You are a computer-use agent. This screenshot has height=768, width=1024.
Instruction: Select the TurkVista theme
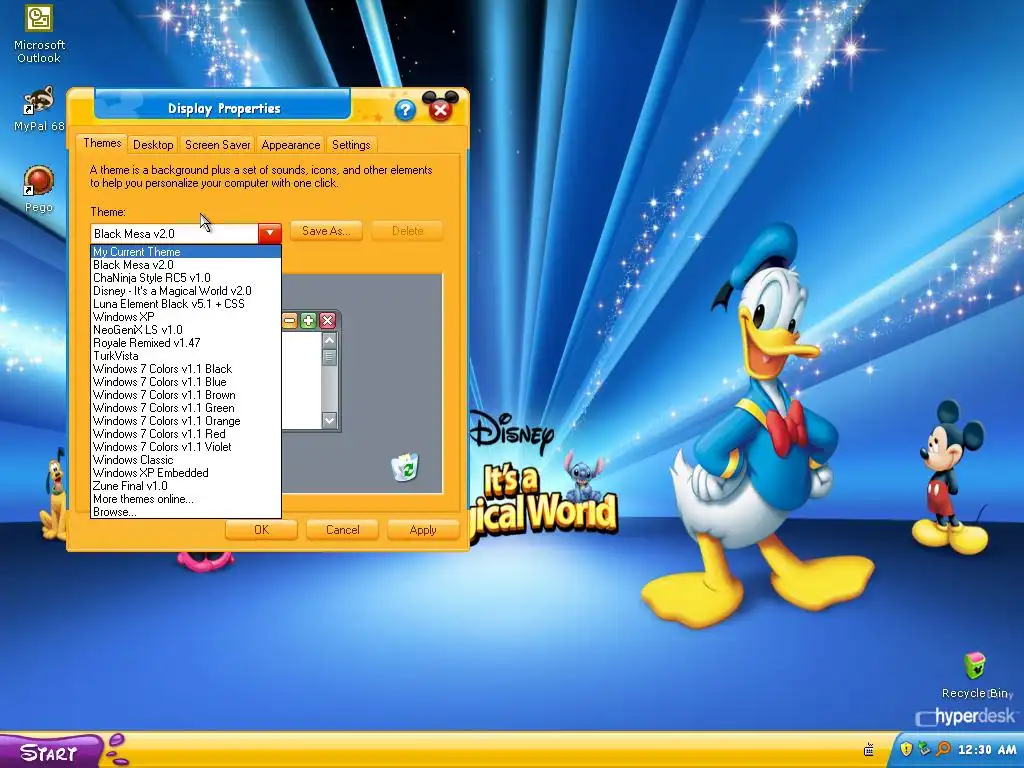[x=186, y=356]
